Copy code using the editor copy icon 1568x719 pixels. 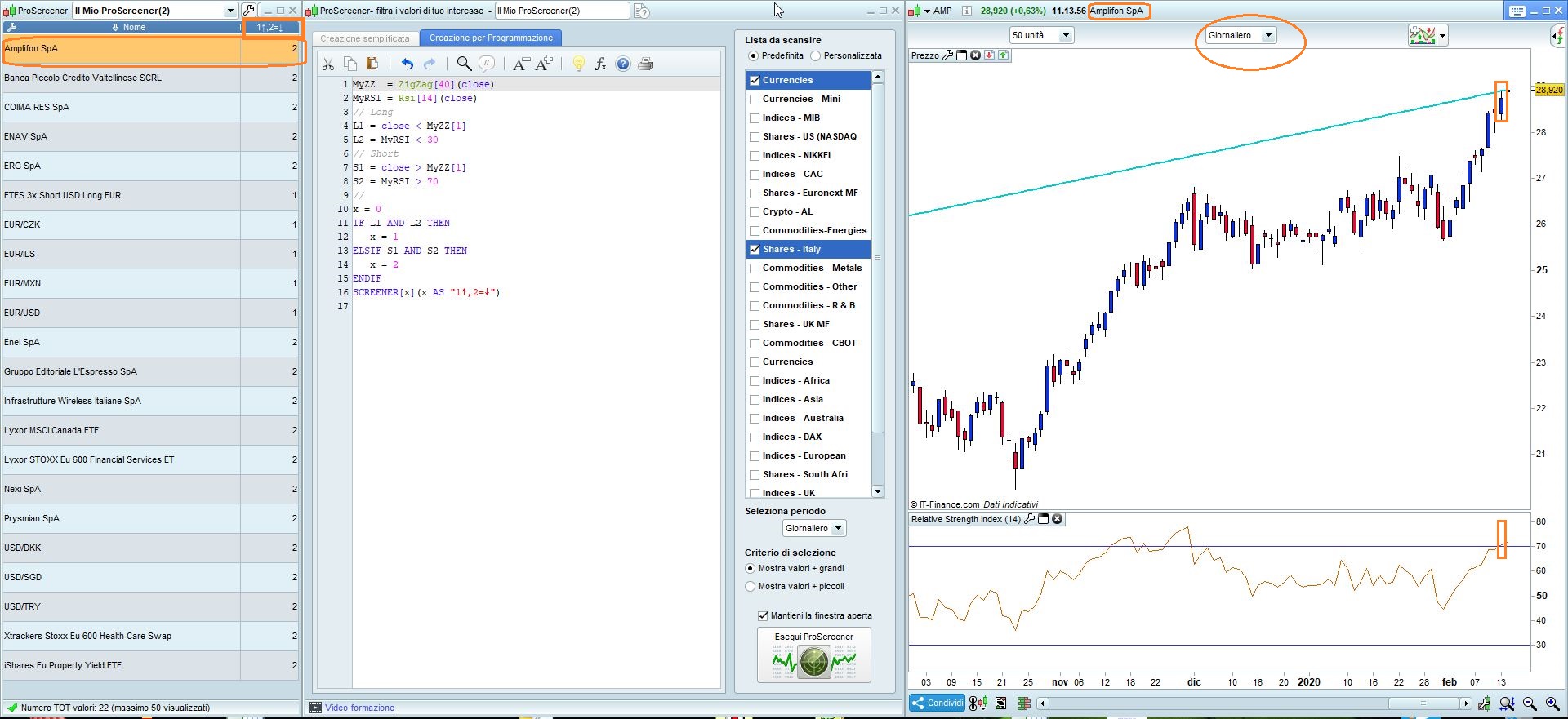[x=350, y=64]
